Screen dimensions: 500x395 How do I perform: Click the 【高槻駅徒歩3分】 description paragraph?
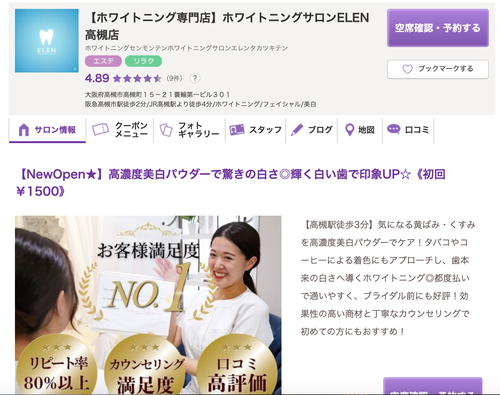tap(388, 278)
